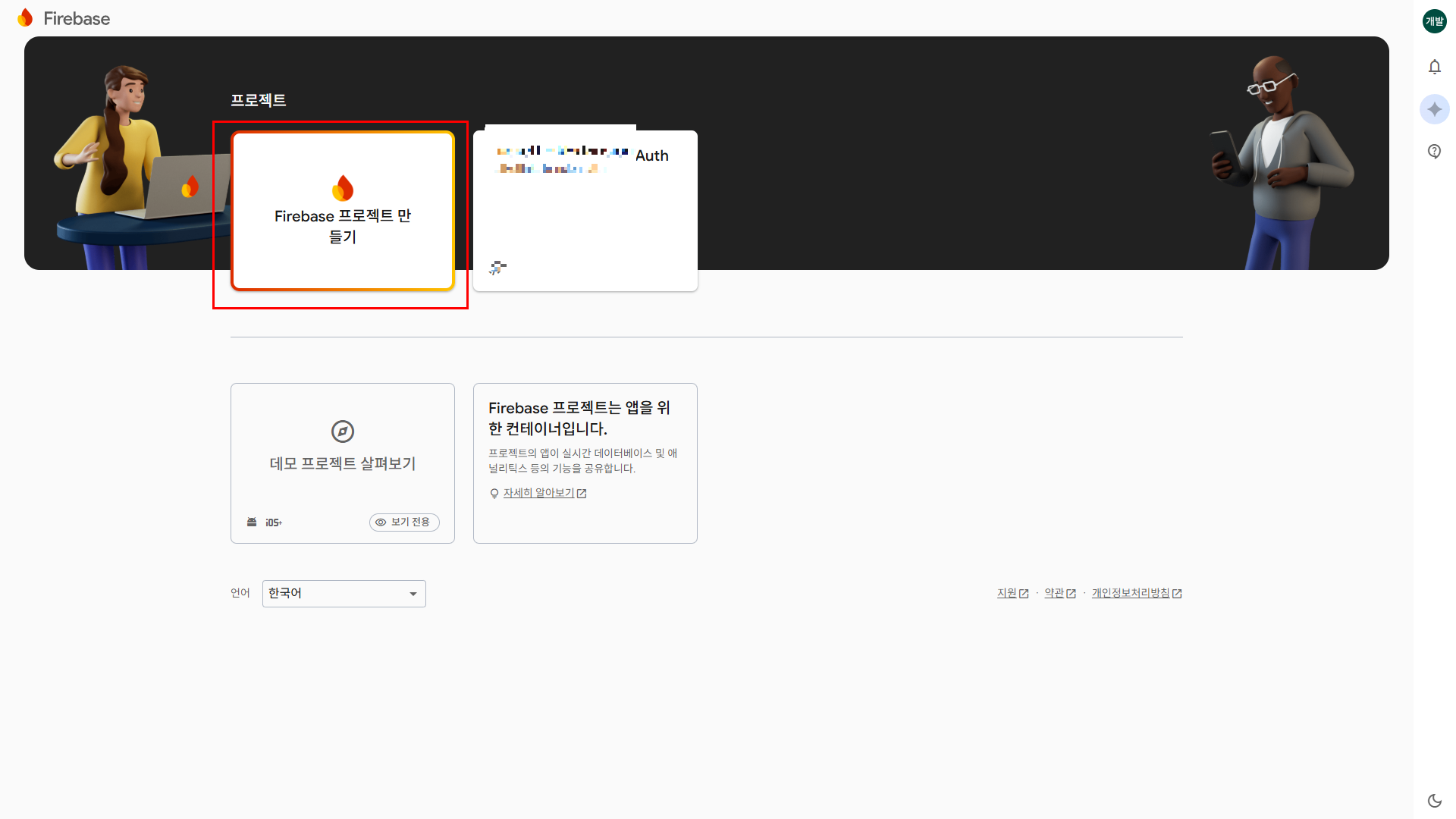Open the 지원 support link

pos(1007,593)
